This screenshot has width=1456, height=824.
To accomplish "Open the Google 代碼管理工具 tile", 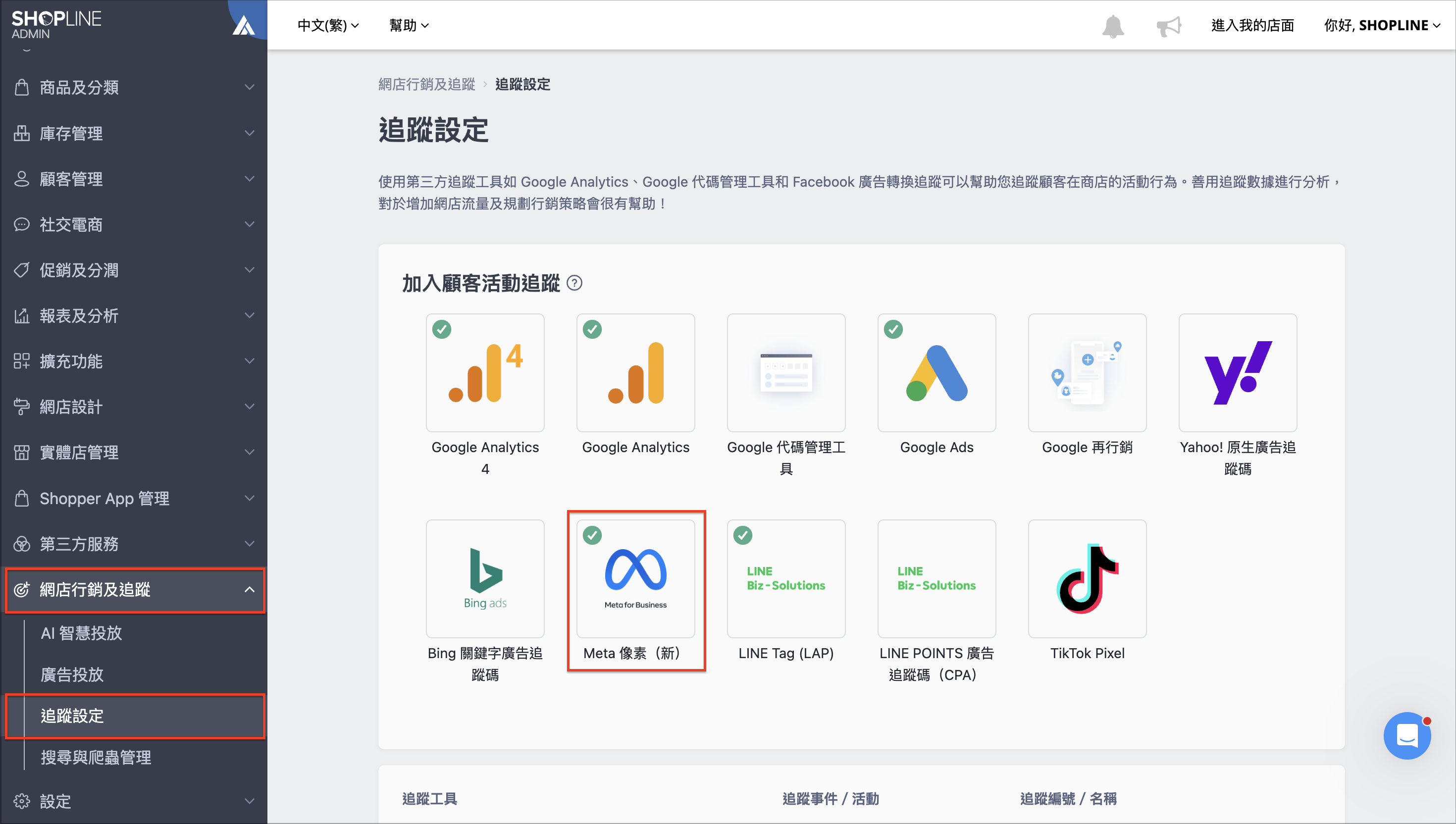I will coord(786,373).
